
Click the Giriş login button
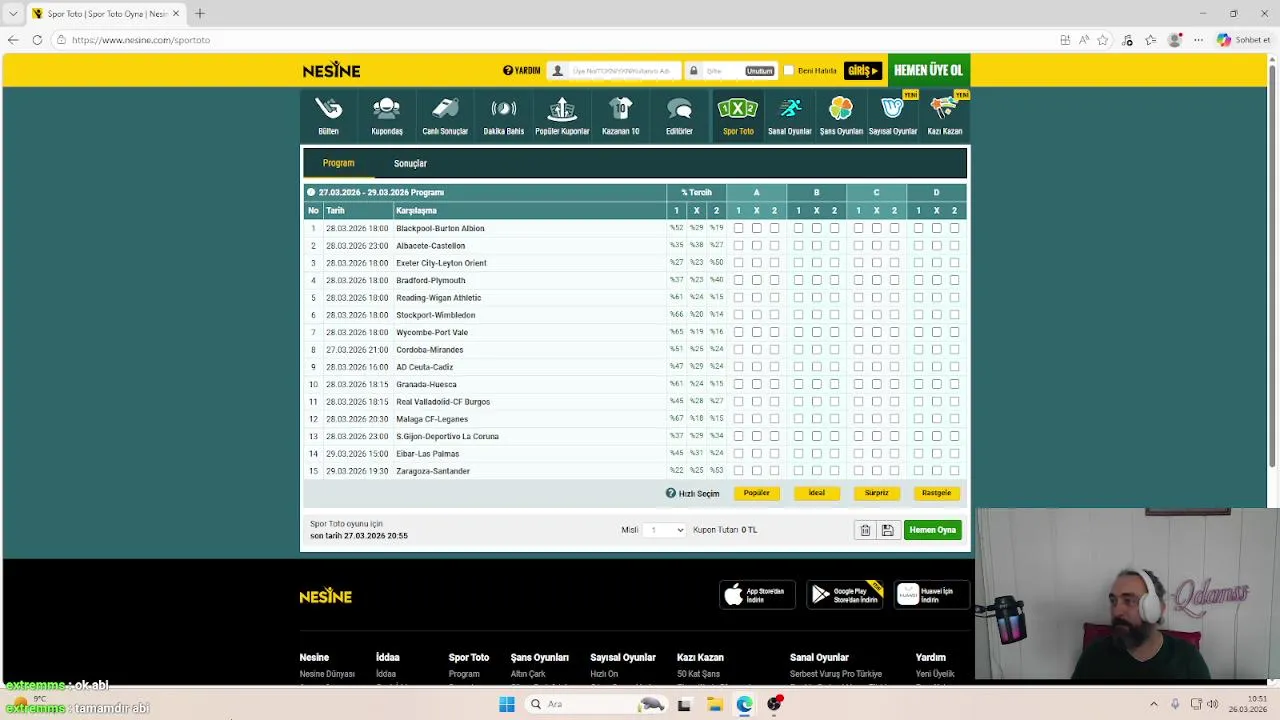(x=863, y=70)
